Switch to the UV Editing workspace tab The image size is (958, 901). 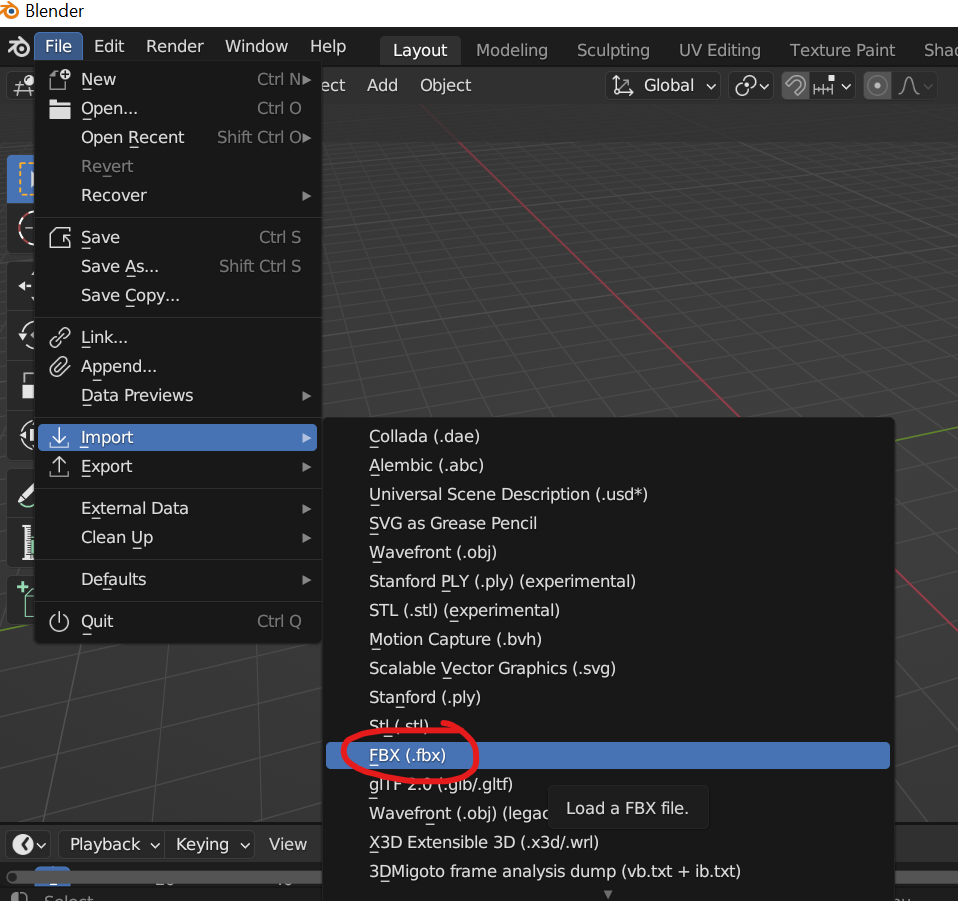click(720, 50)
